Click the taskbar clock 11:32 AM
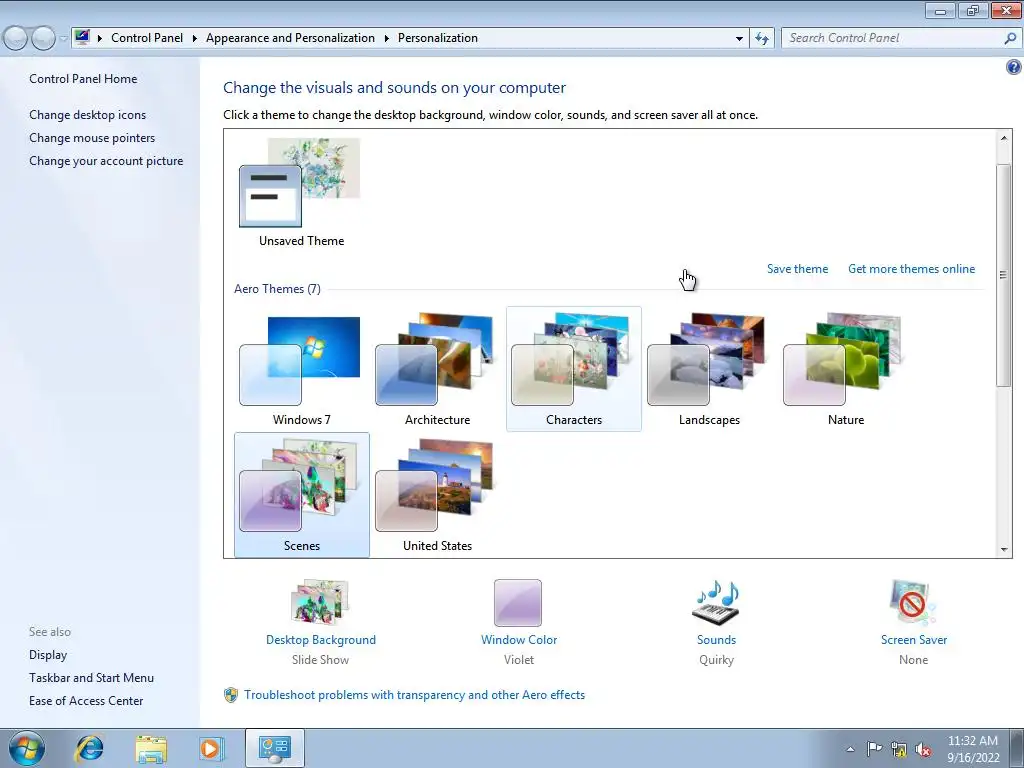This screenshot has height=768, width=1024. 972,741
